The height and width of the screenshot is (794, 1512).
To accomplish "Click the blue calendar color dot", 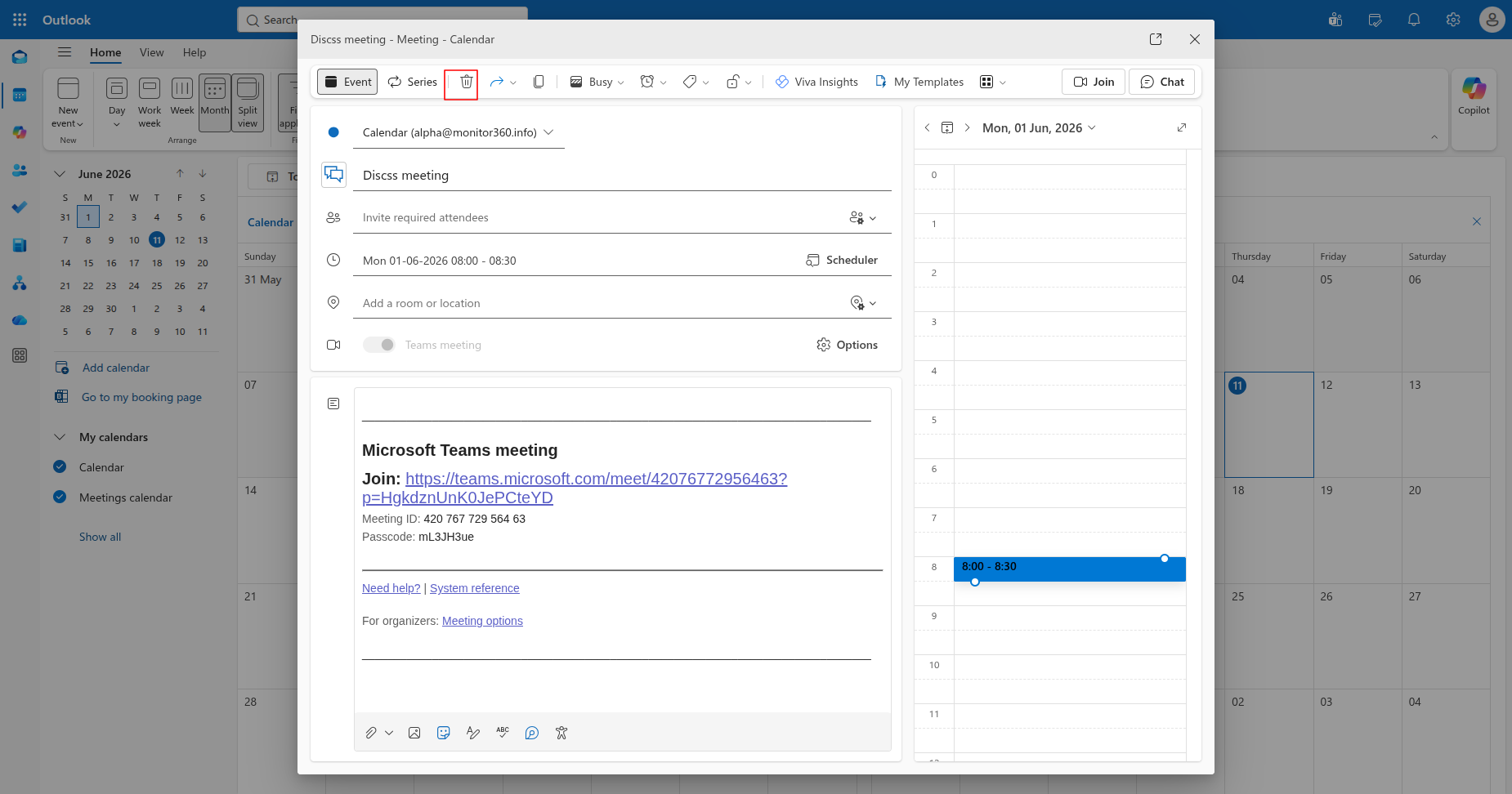I will pyautogui.click(x=333, y=132).
